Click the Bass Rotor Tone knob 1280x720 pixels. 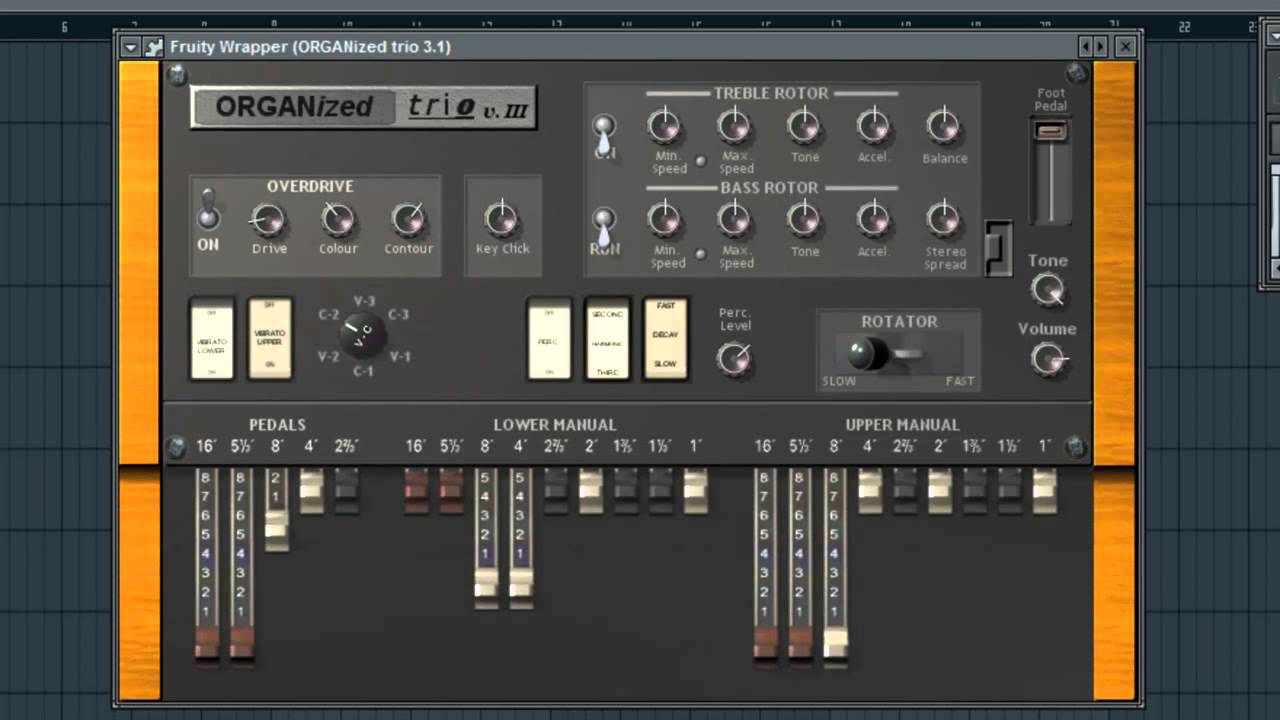(x=804, y=219)
